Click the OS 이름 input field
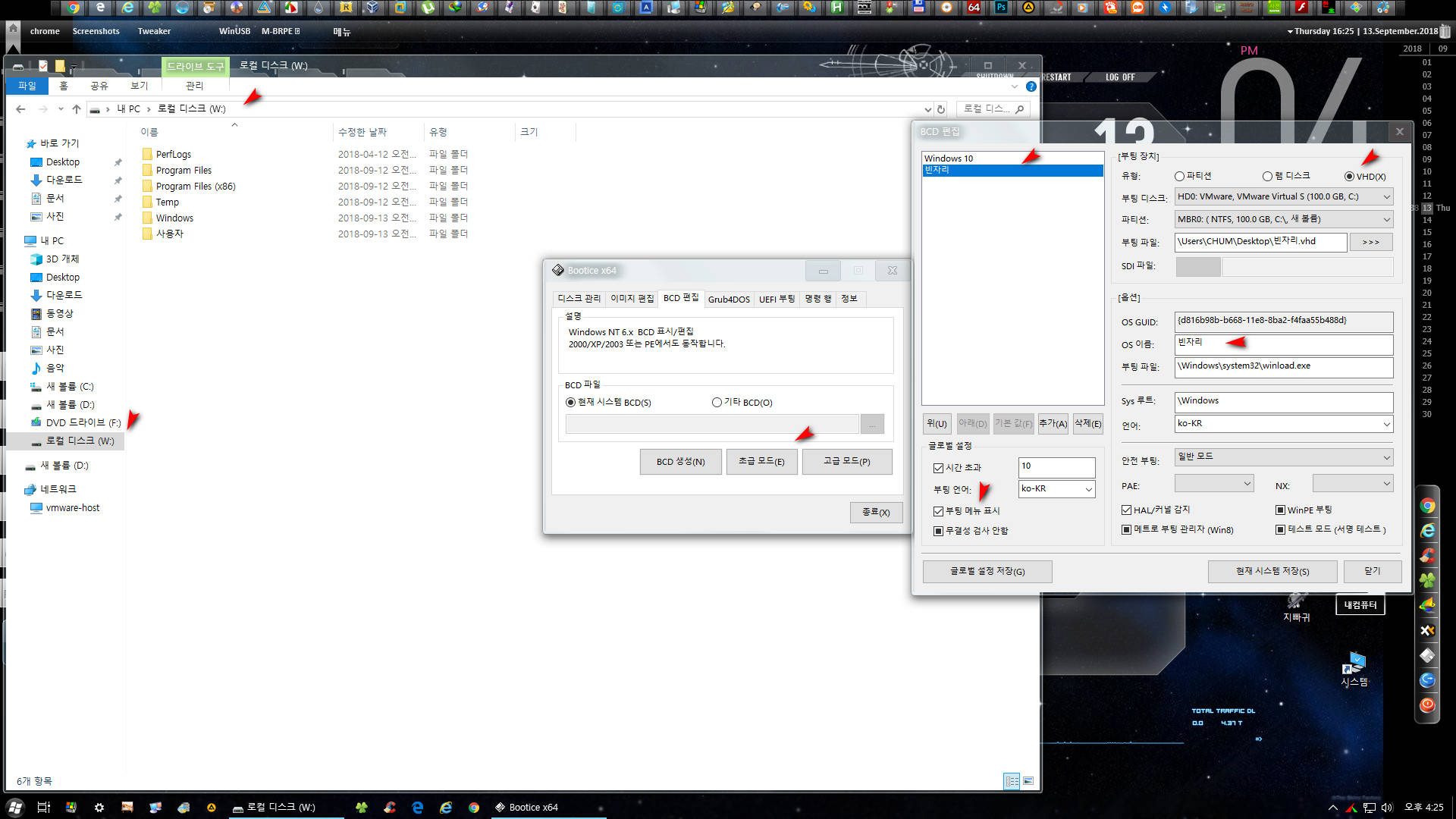 coord(1284,344)
